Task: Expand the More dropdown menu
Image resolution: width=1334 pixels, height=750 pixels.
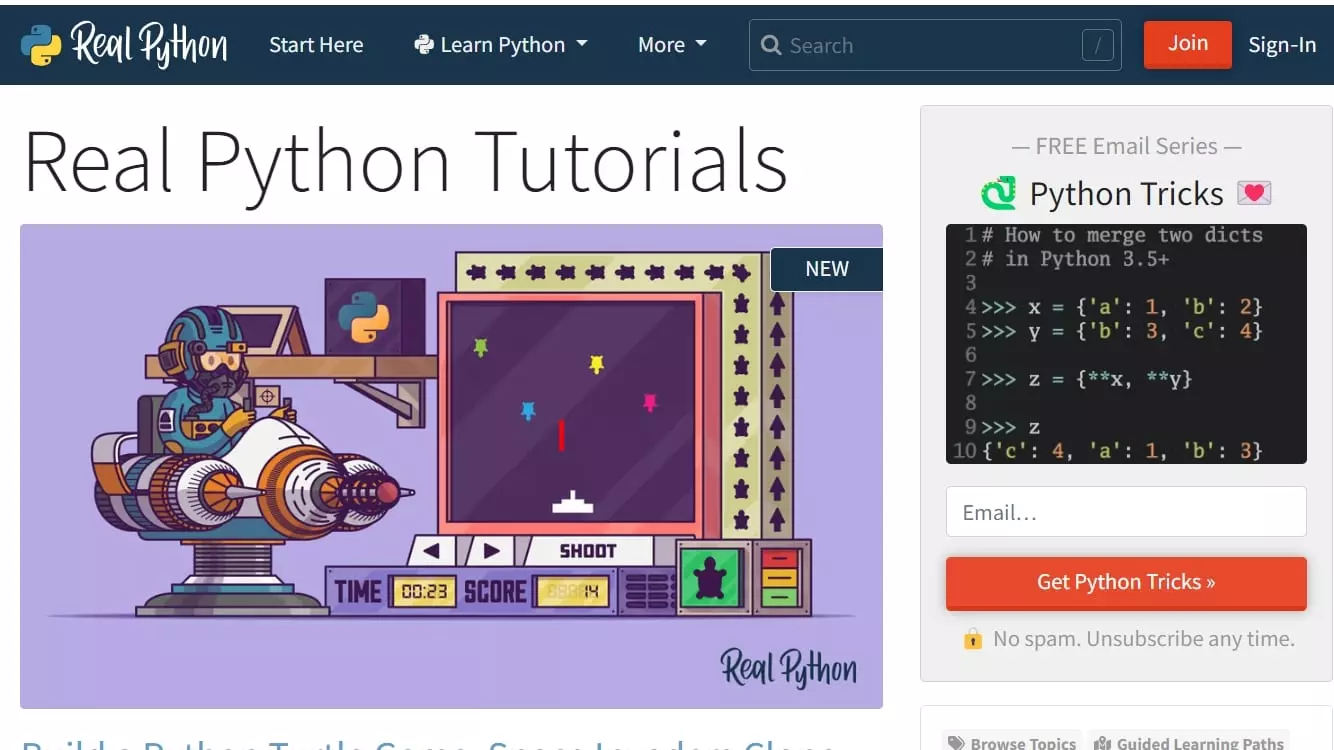Action: [x=672, y=45]
